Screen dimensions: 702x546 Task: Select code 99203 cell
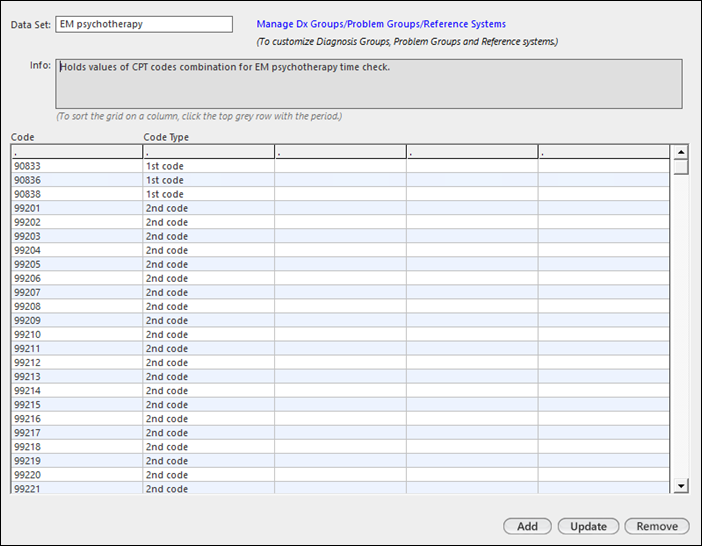[77, 236]
